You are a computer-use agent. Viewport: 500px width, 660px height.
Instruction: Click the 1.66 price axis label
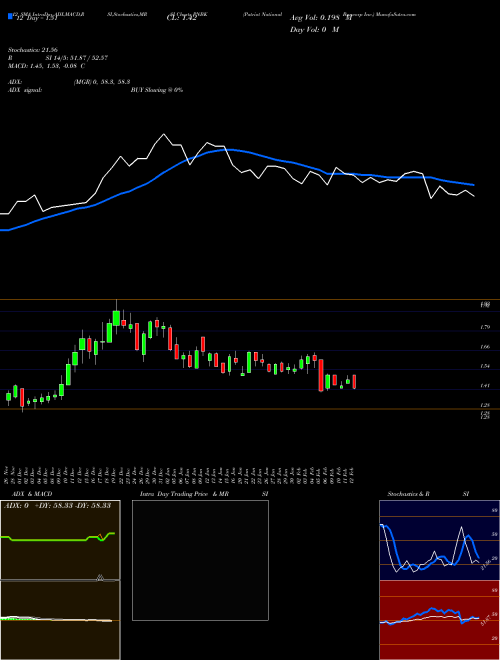pos(484,347)
